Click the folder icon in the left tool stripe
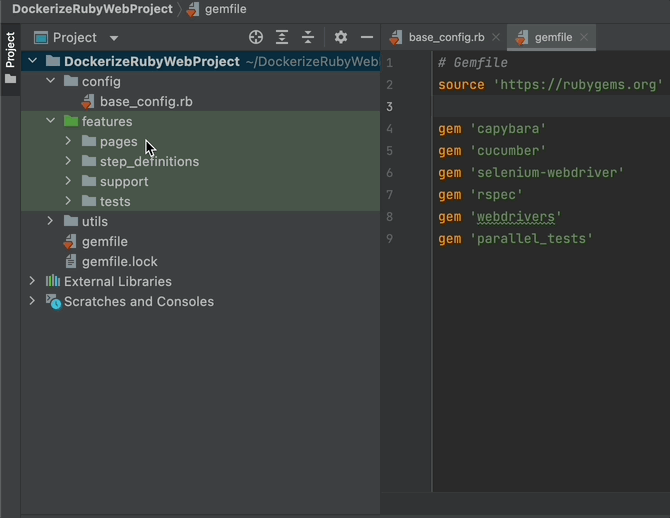 (x=10, y=79)
